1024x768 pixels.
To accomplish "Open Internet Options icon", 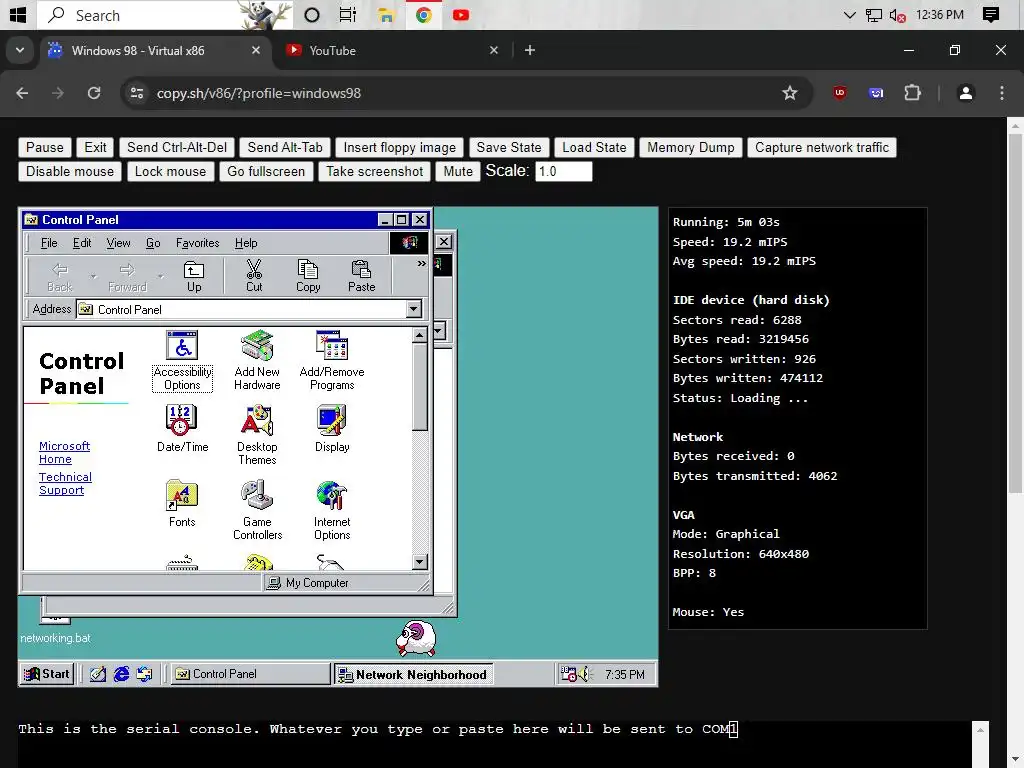I will [x=332, y=510].
